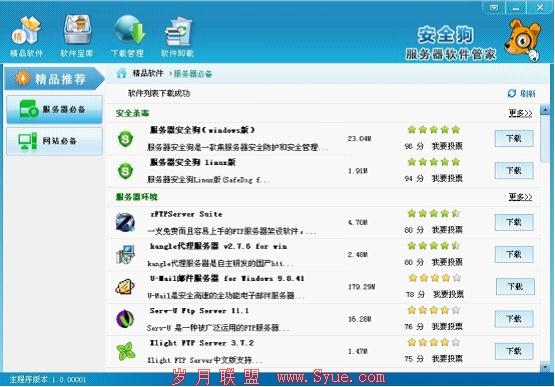
Task: Click the 主程序版本 status bar text
Action: pyautogui.click(x=47, y=380)
